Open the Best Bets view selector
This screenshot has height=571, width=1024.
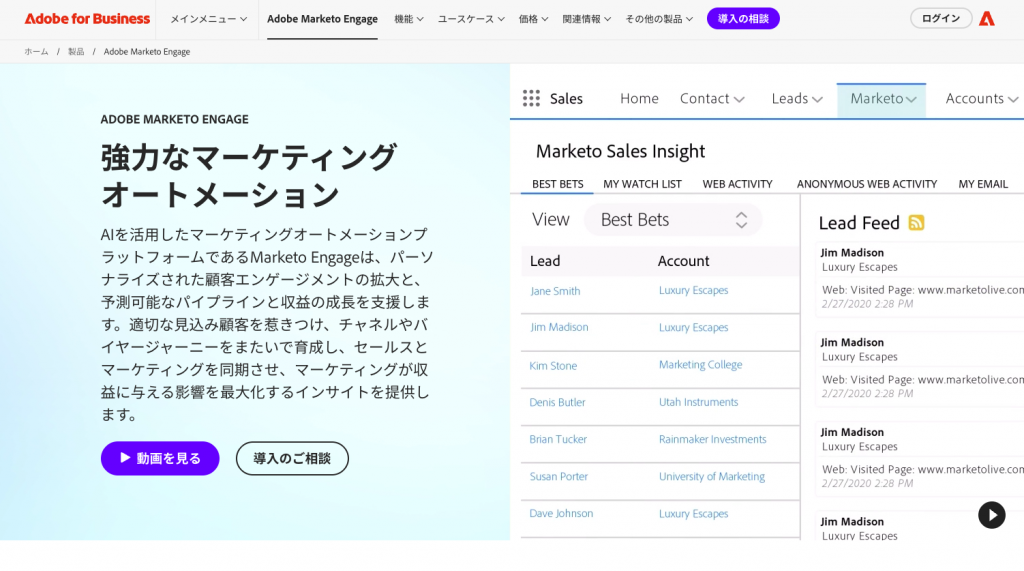point(673,220)
